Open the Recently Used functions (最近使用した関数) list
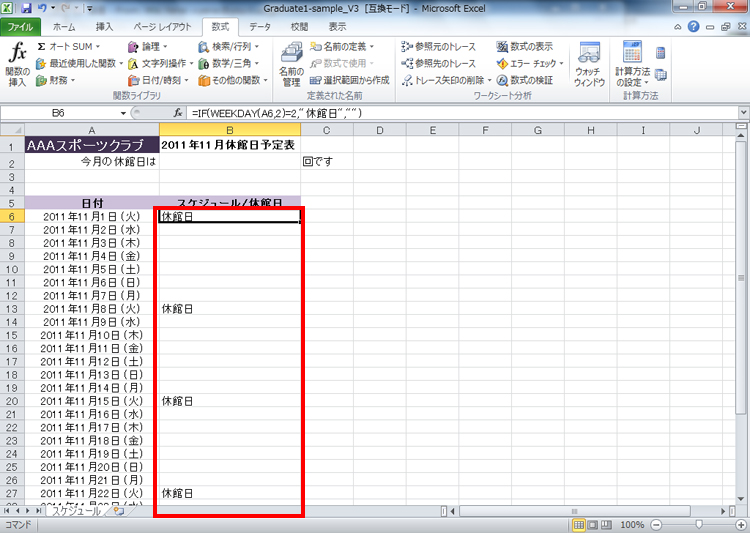The height and width of the screenshot is (533, 750). 79,63
